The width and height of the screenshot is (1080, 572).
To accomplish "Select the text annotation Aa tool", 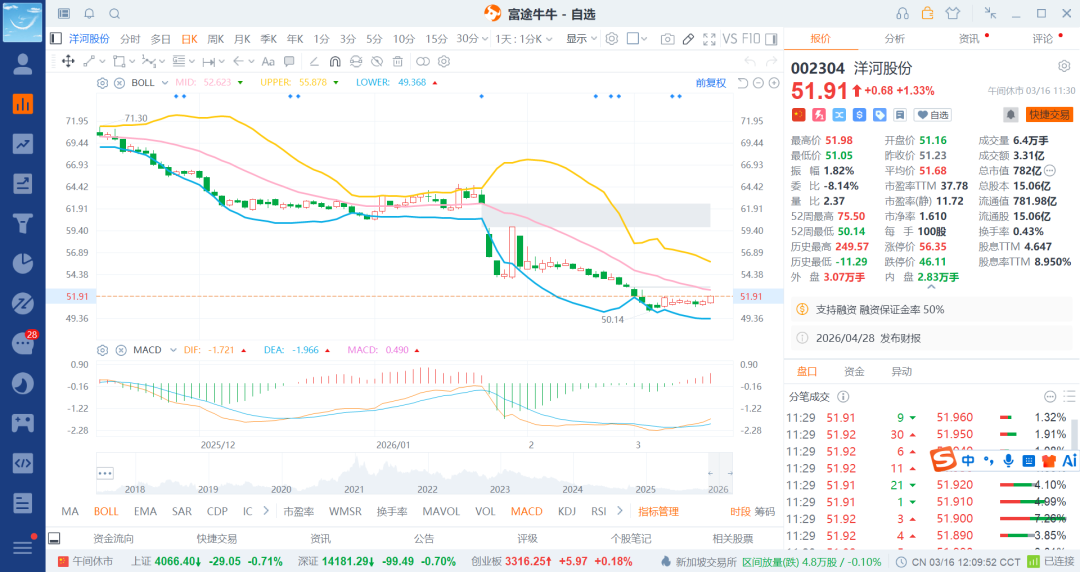I will point(268,61).
